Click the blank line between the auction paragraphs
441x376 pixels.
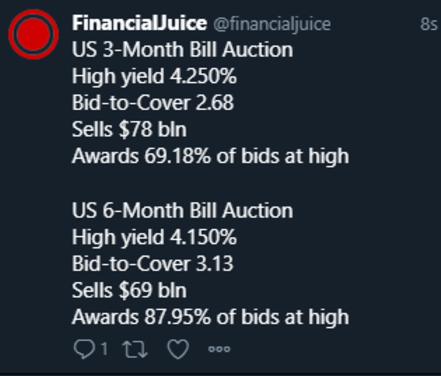pyautogui.click(x=211, y=183)
